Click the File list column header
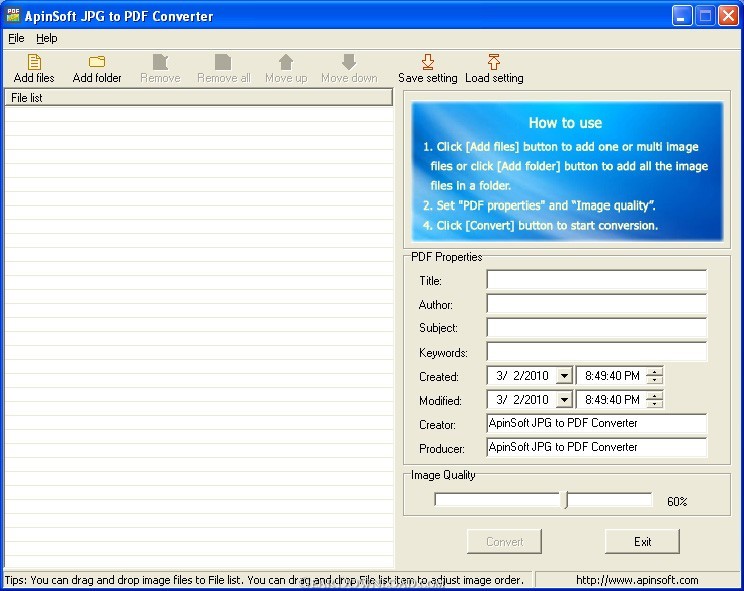 (198, 97)
